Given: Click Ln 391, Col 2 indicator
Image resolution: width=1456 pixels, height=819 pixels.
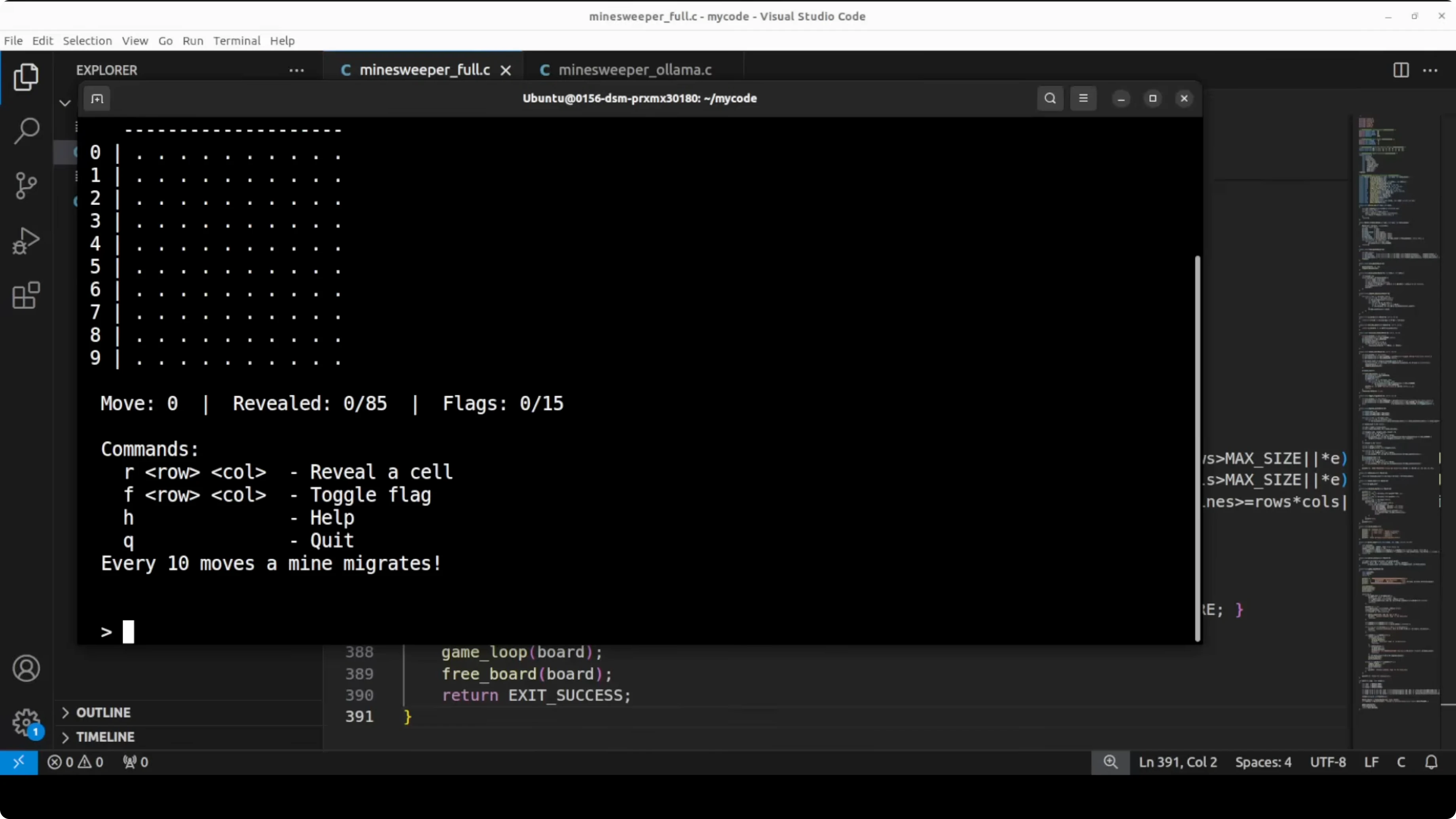Looking at the screenshot, I should coord(1177,762).
